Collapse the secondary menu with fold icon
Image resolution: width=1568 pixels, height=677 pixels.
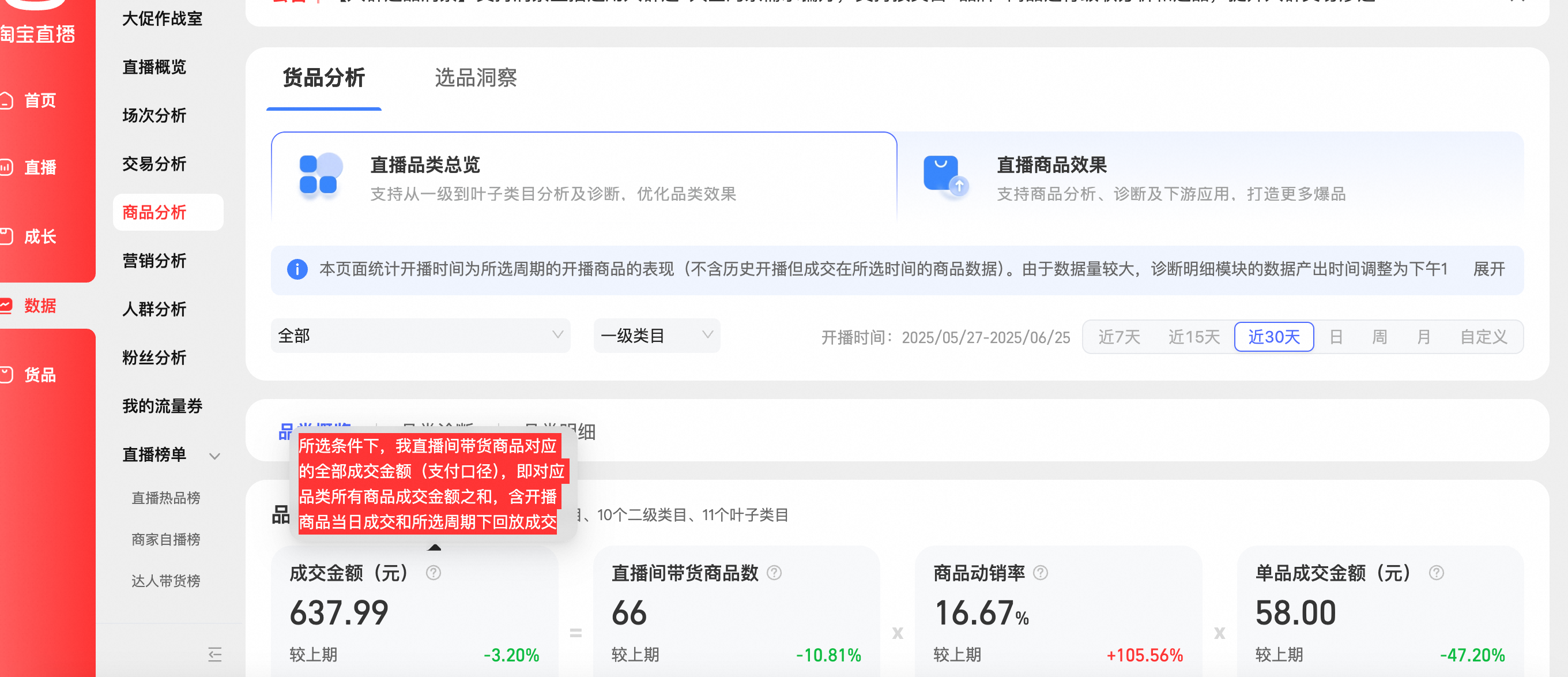coord(215,655)
